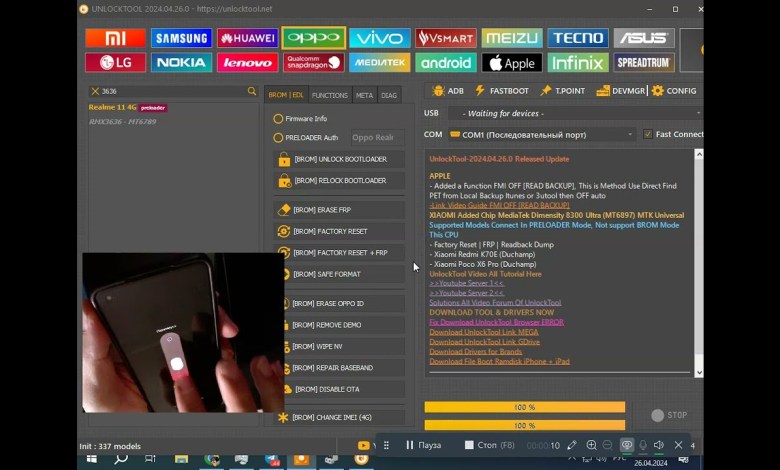Click the model search field

click(172, 91)
